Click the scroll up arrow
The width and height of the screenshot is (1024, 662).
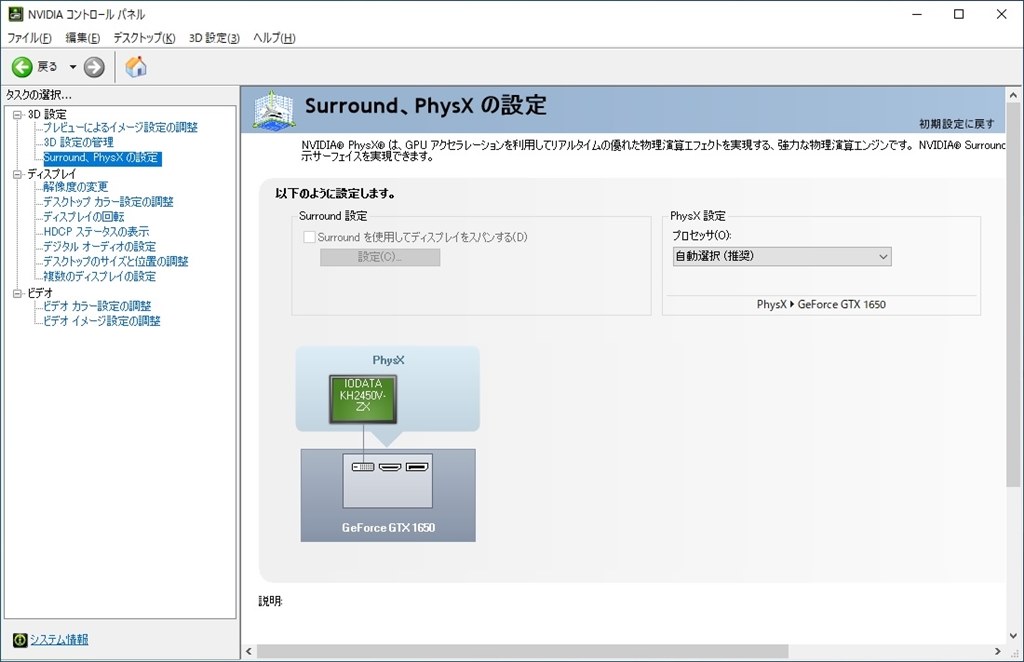pyautogui.click(x=1013, y=95)
